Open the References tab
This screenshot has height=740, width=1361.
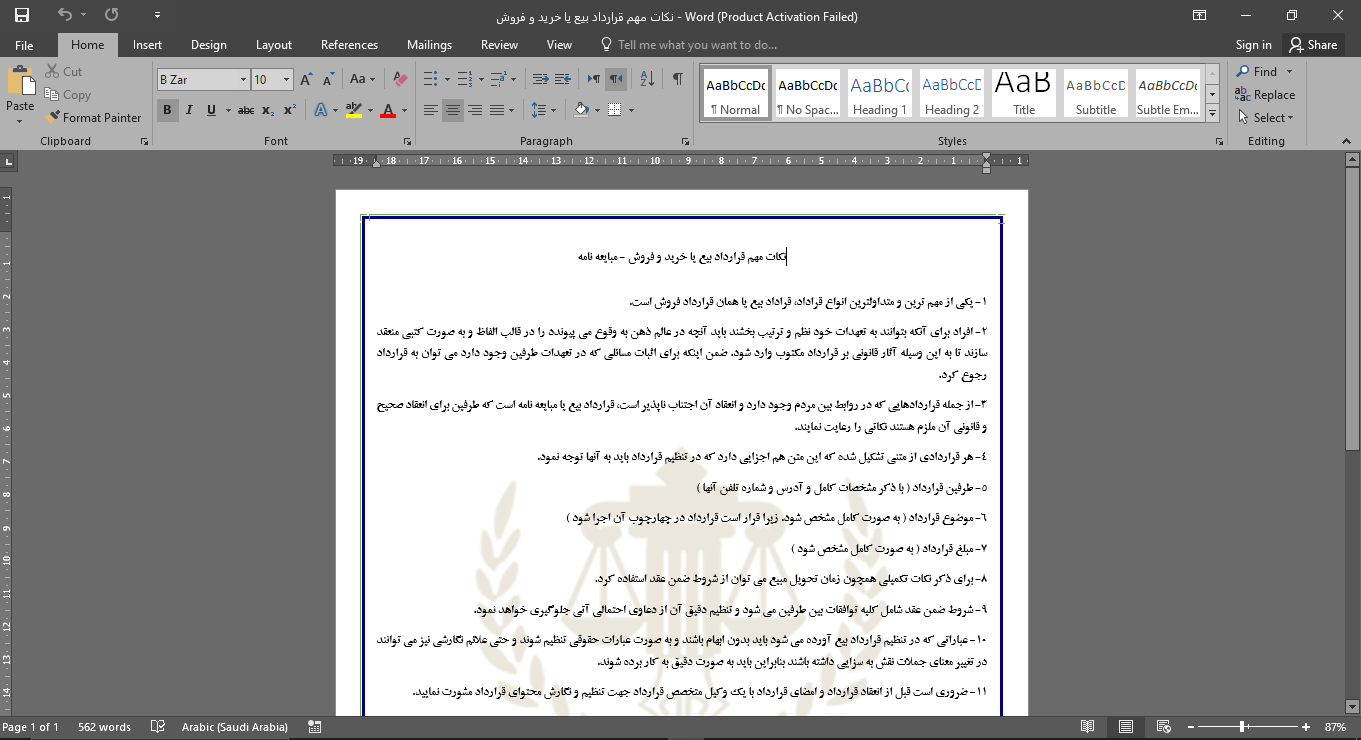[349, 45]
